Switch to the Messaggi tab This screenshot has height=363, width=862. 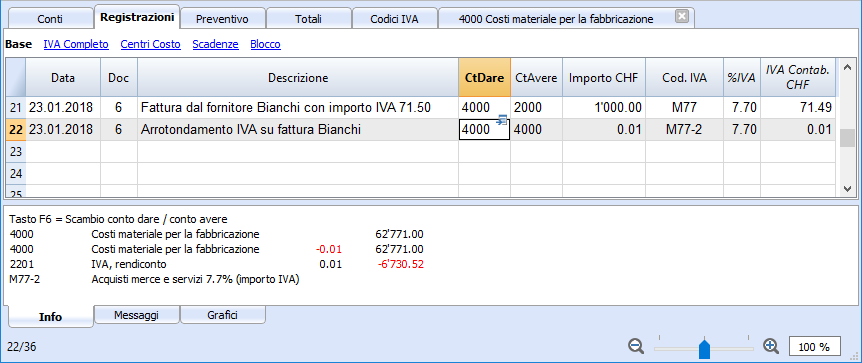click(x=136, y=315)
